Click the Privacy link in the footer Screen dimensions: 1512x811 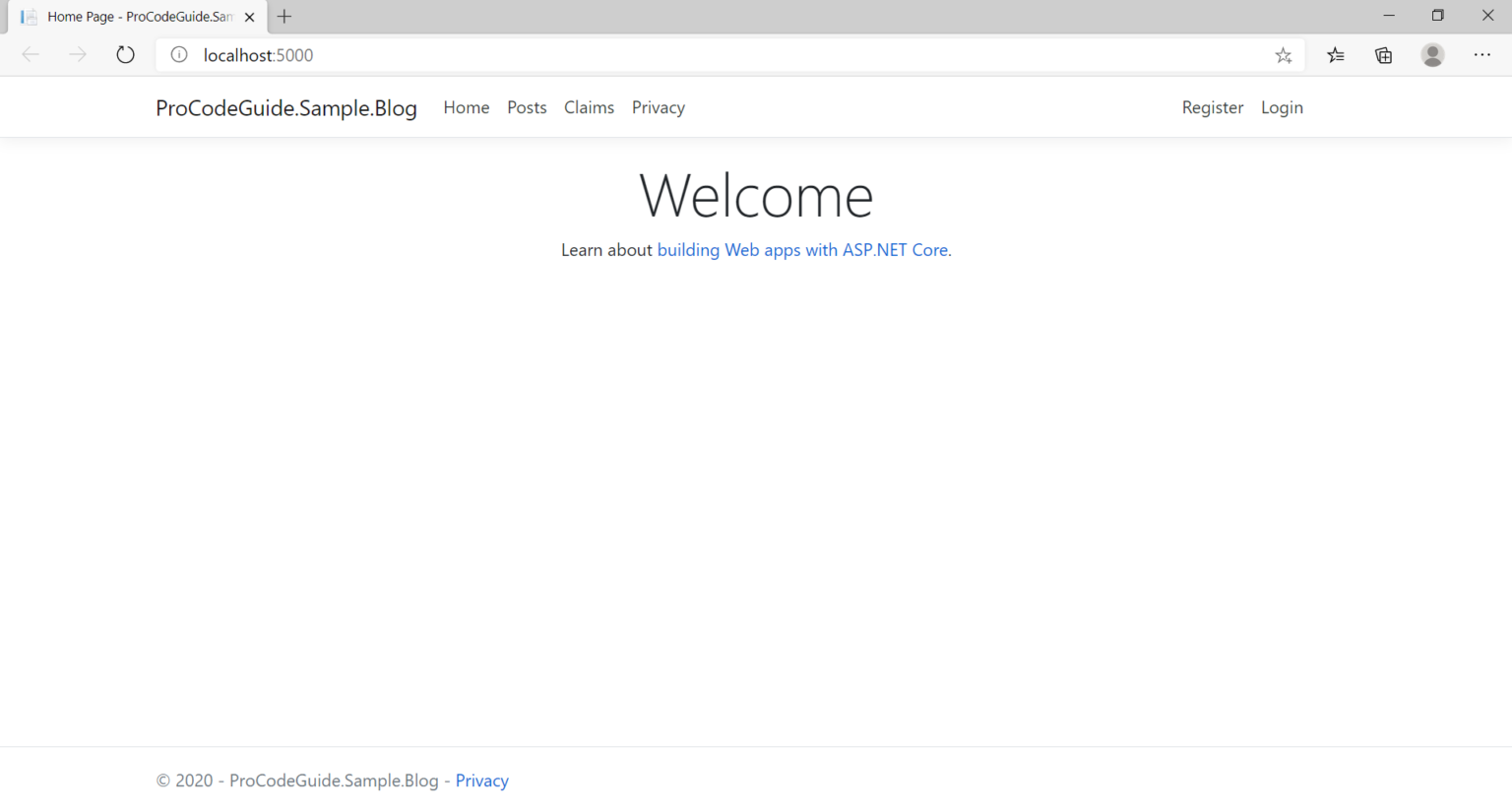[x=481, y=780]
